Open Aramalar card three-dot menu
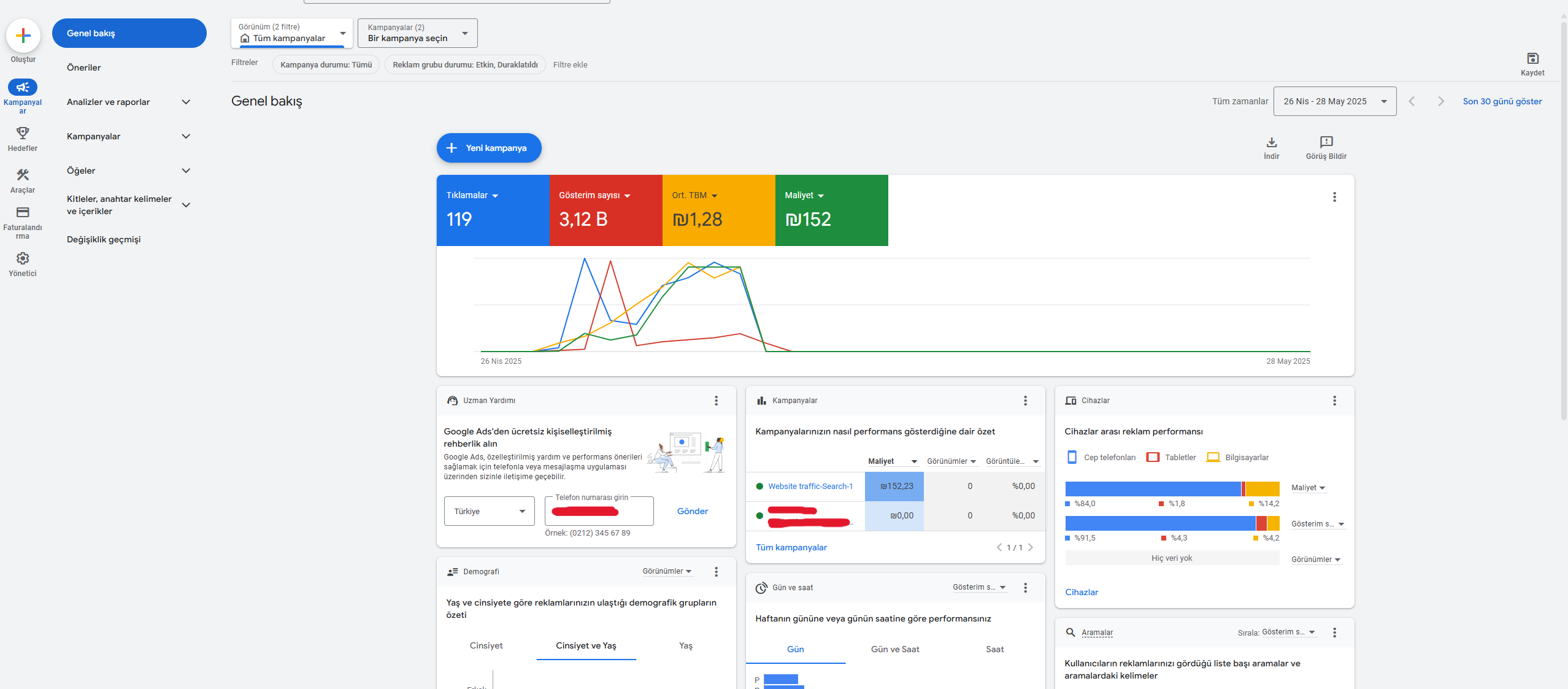Screen dimensions: 1568x689 (1334, 633)
